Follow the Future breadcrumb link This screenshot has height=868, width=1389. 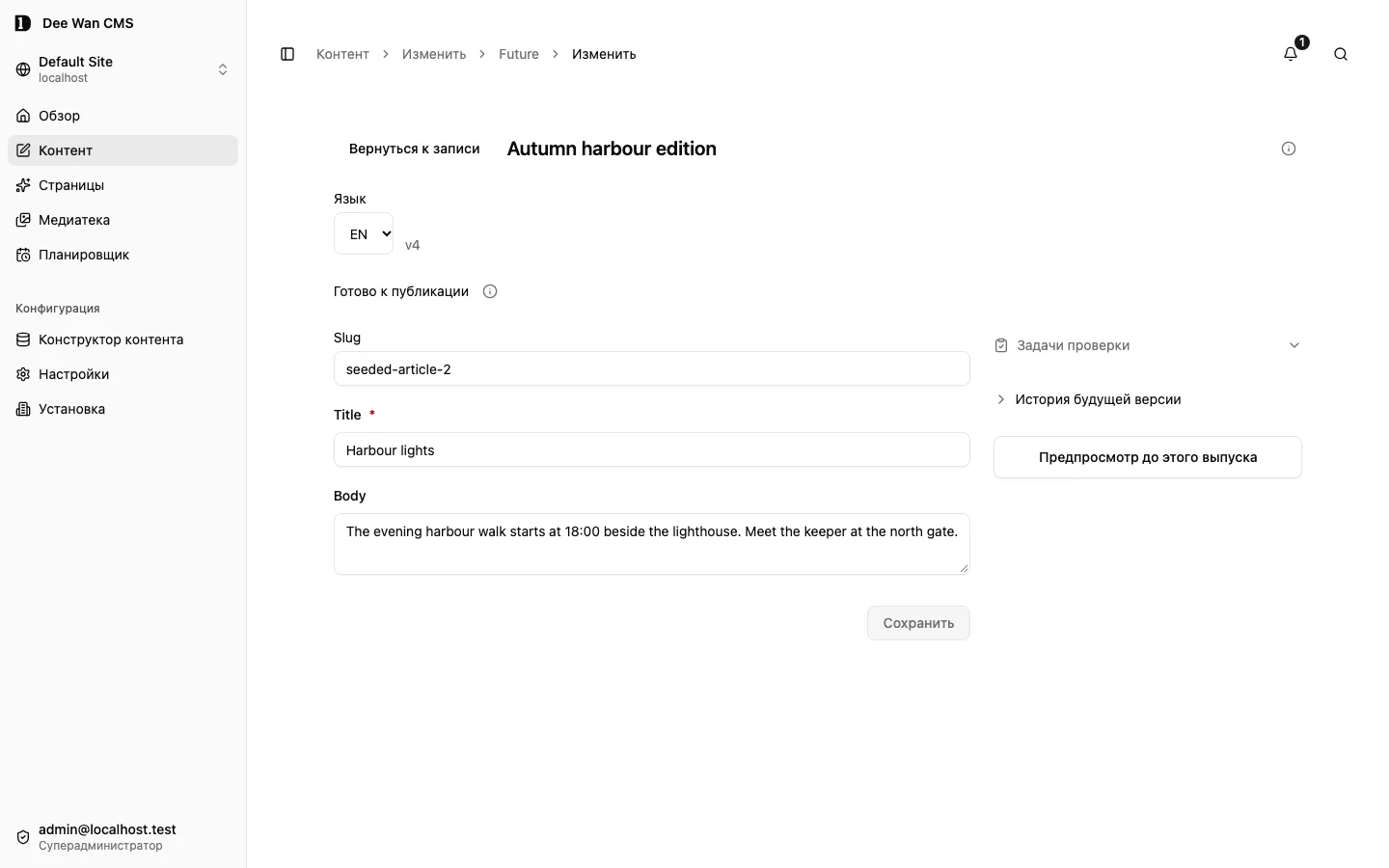(x=519, y=54)
